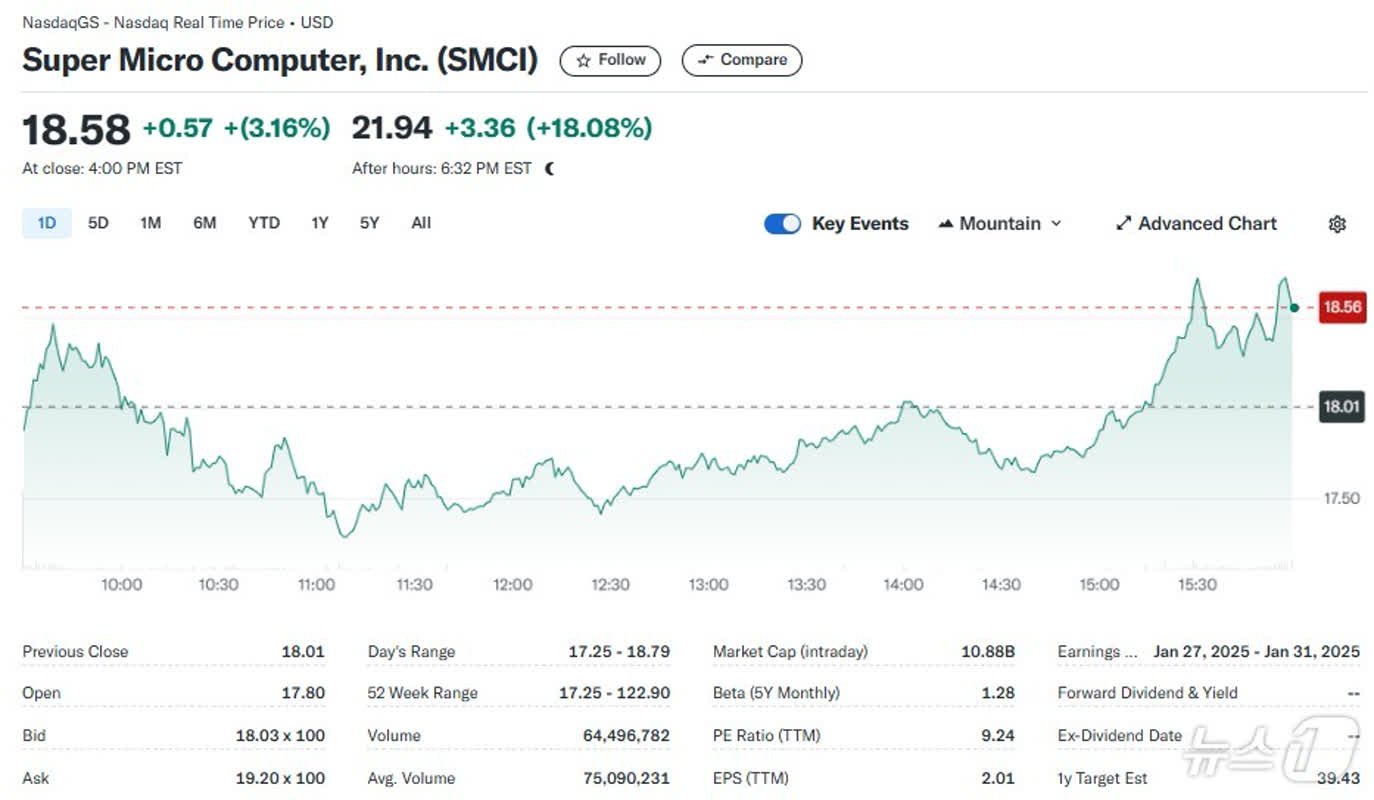Viewport: 1374px width, 800px height.
Task: Switch to 1M time range
Action: point(150,223)
